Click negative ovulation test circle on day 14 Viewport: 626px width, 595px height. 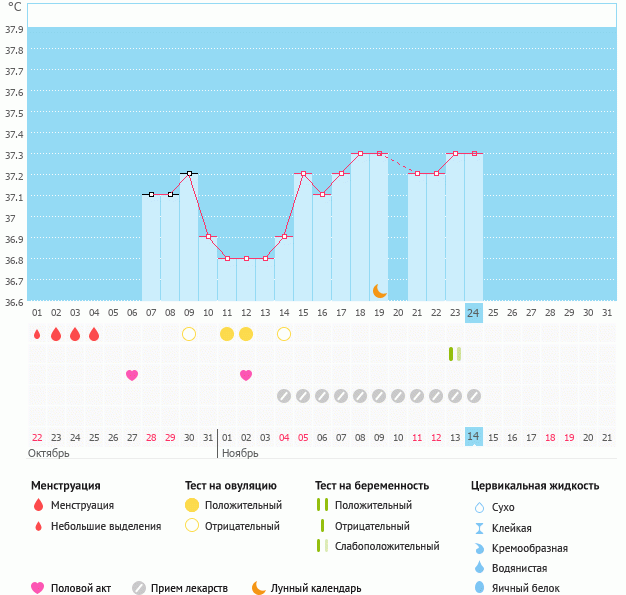pos(284,333)
